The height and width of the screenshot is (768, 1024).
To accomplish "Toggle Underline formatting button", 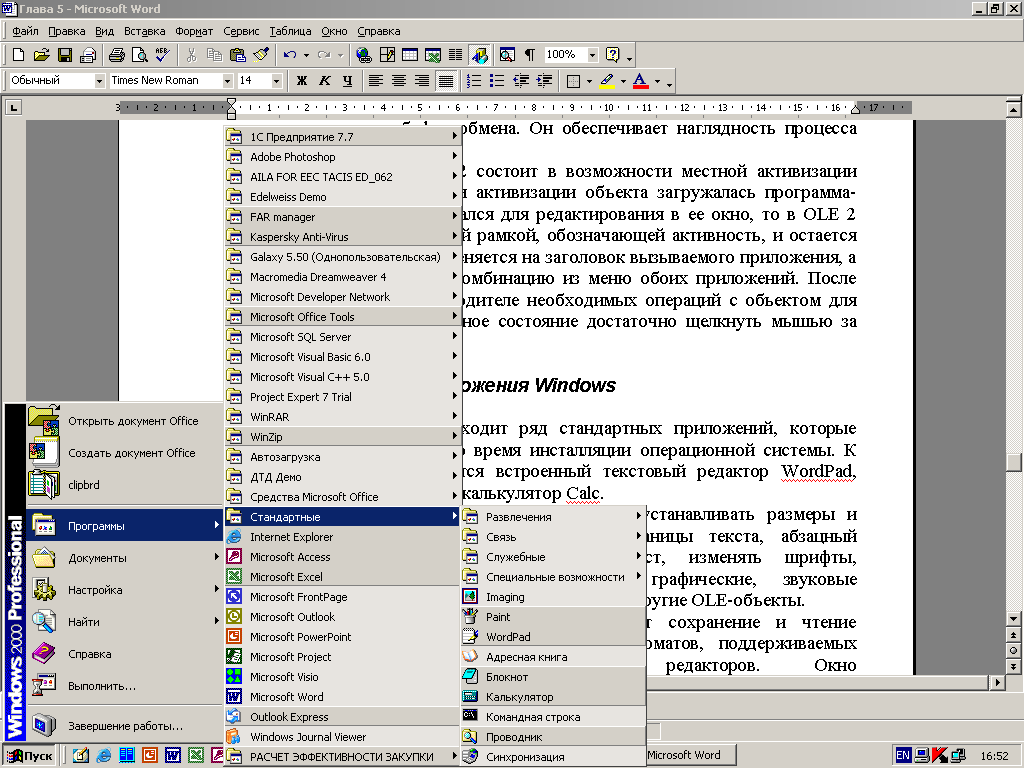I will point(347,80).
